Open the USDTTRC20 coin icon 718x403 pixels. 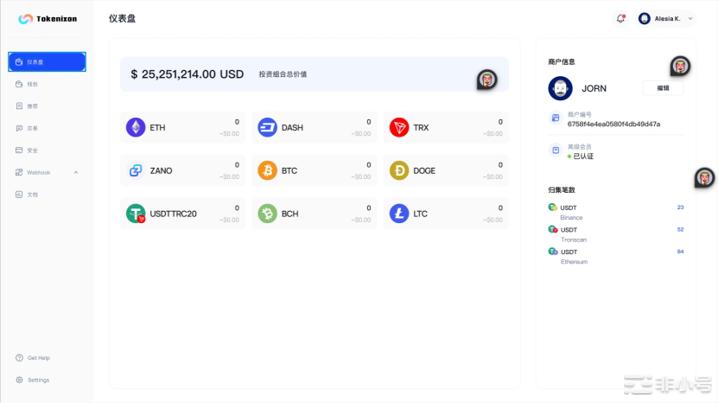click(x=136, y=213)
